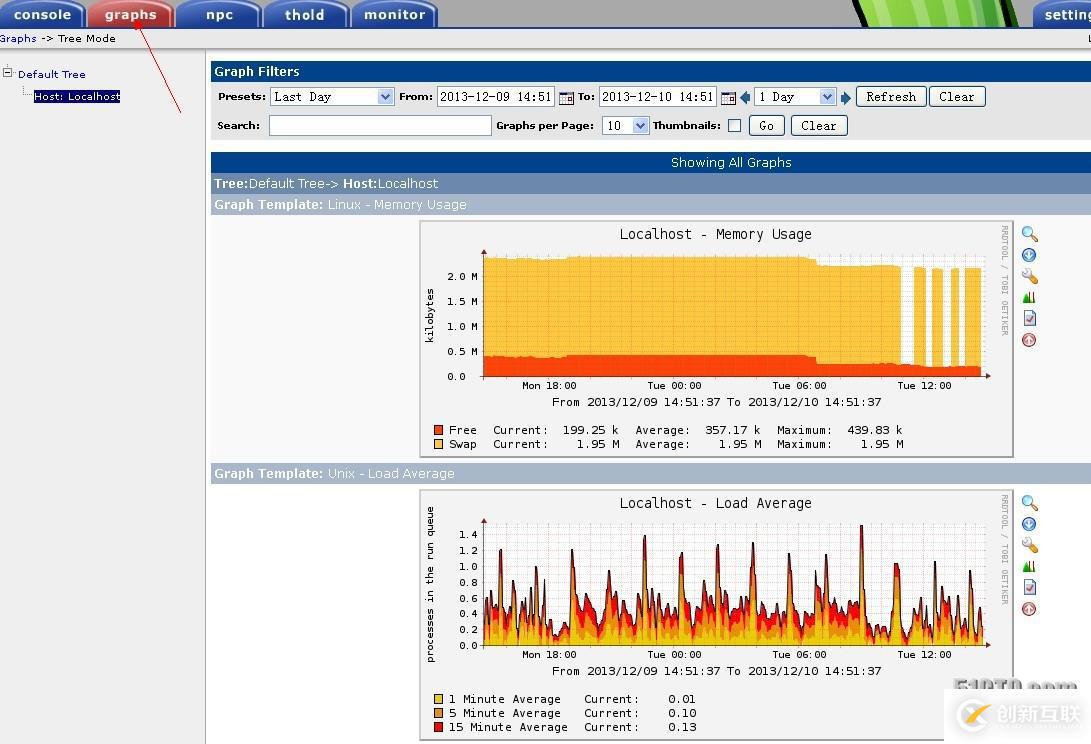1091x744 pixels.
Task: Click the tree view icon beside Load Average graph
Action: click(1029, 565)
